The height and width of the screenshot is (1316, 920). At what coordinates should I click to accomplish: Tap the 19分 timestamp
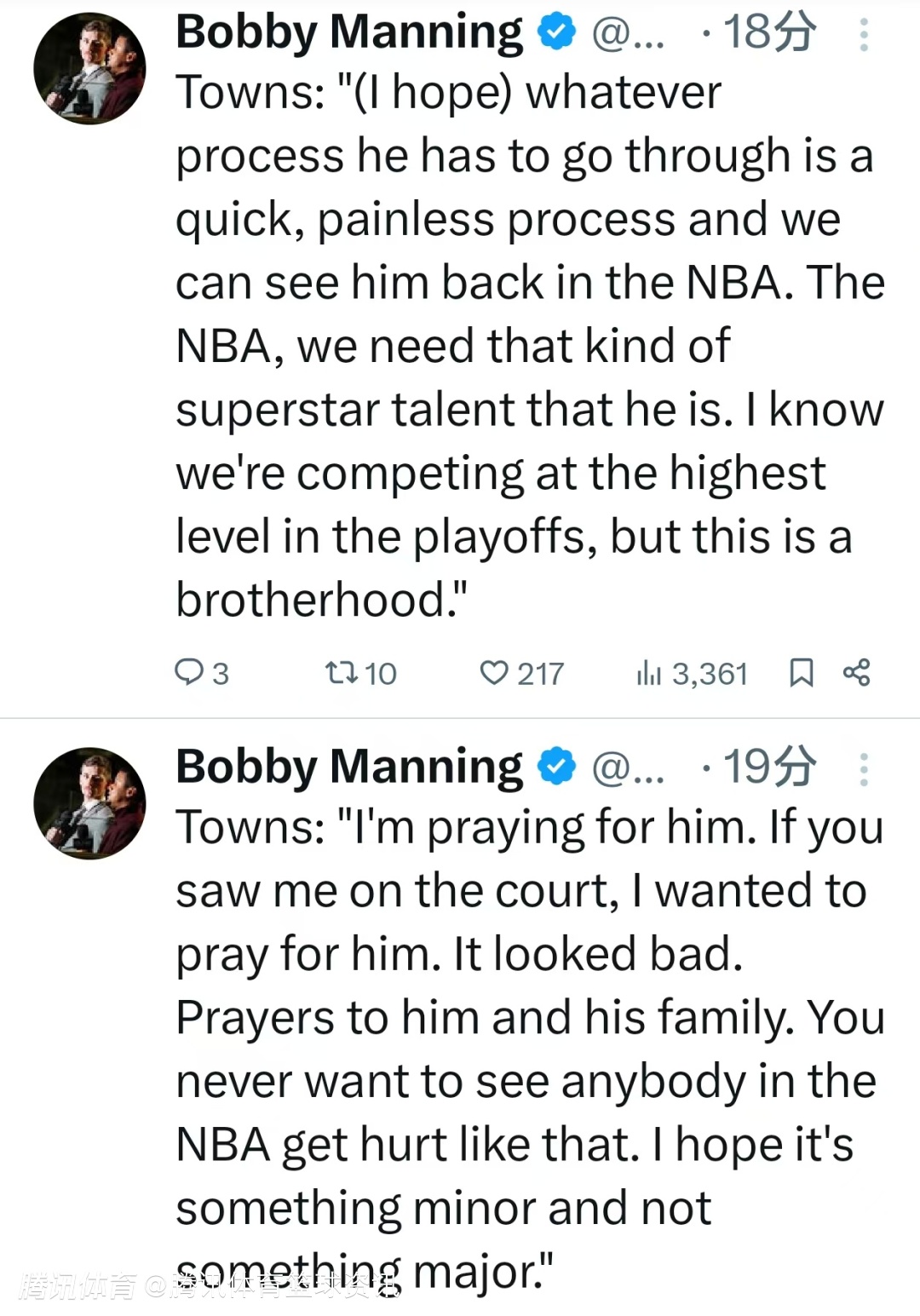pyautogui.click(x=769, y=767)
